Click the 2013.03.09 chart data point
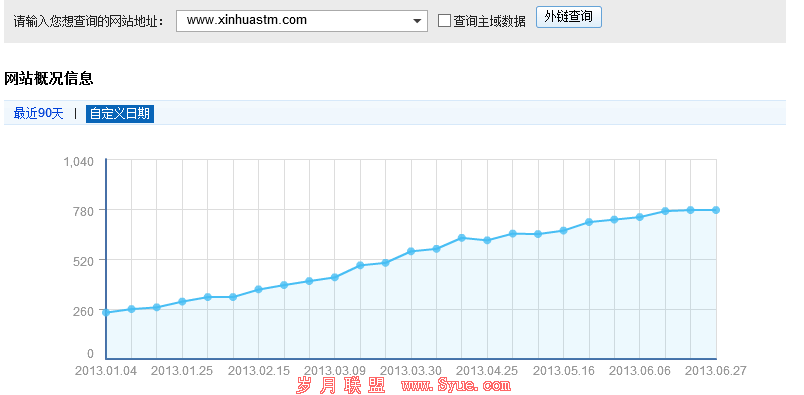This screenshot has width=804, height=395. (x=335, y=277)
